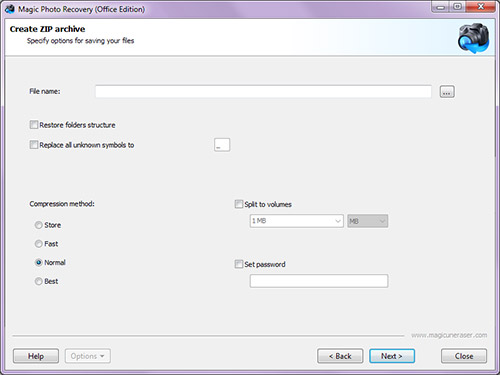Close the window with the red X
Image resolution: width=500 pixels, height=375 pixels.
click(480, 7)
